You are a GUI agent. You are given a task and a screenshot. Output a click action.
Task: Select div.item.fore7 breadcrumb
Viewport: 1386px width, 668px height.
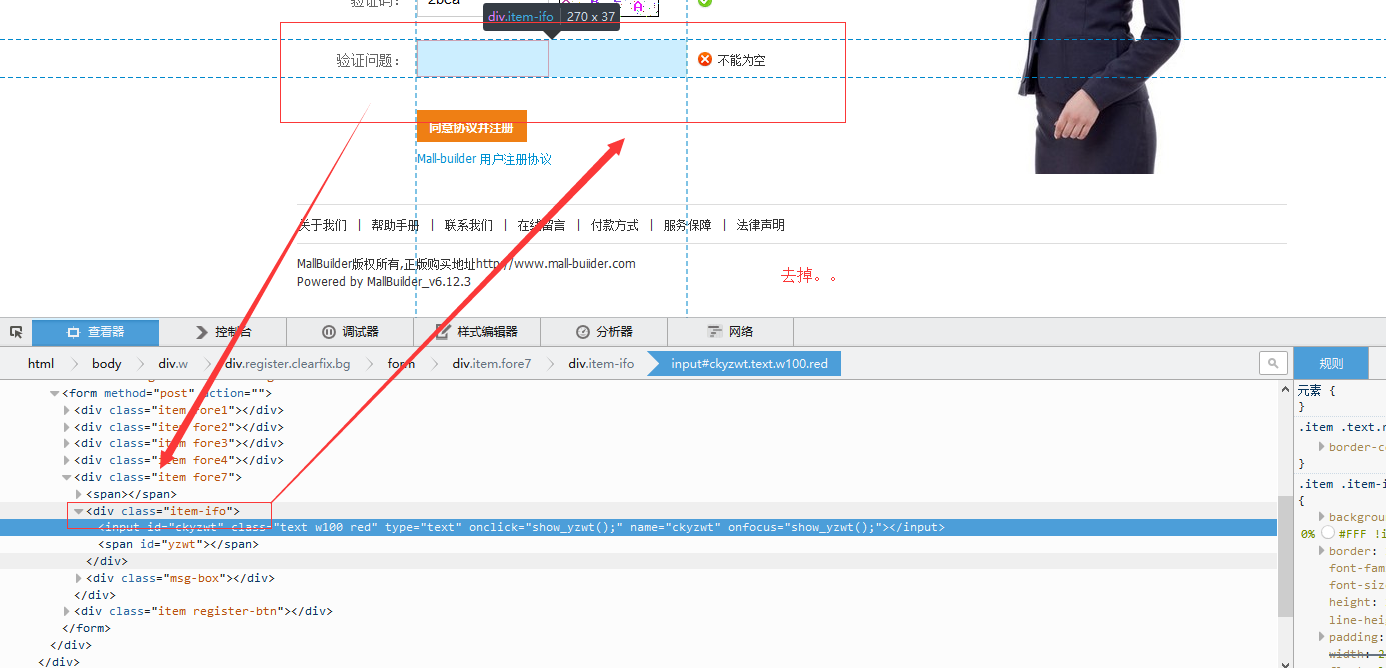pos(492,363)
